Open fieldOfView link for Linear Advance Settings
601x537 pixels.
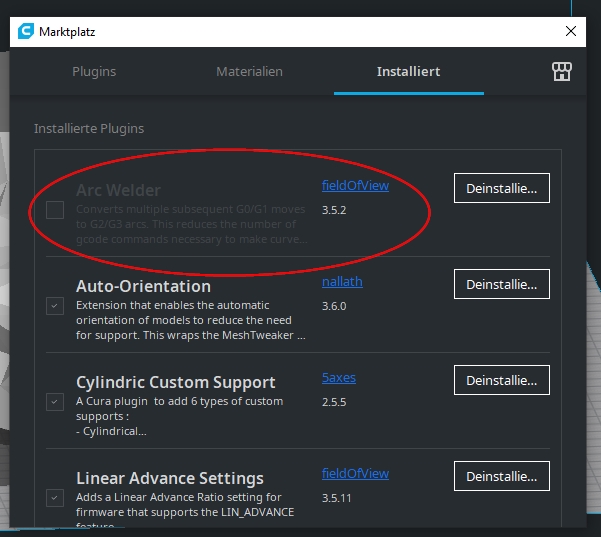(x=355, y=473)
